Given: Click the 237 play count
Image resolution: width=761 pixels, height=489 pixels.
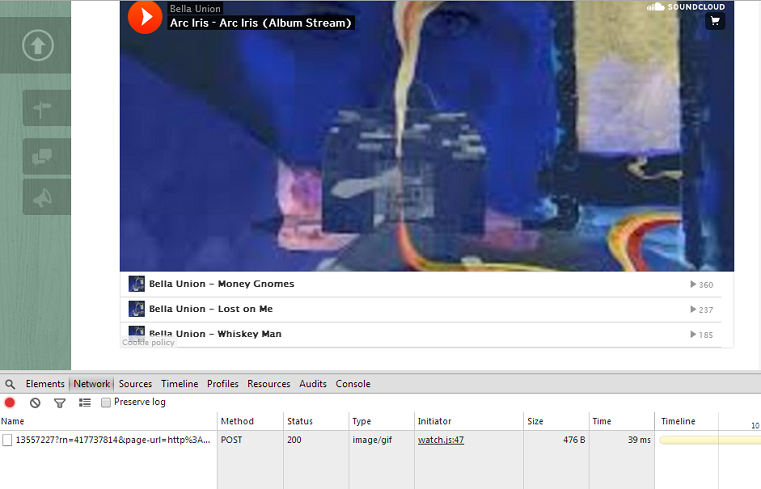Looking at the screenshot, I should click(702, 310).
